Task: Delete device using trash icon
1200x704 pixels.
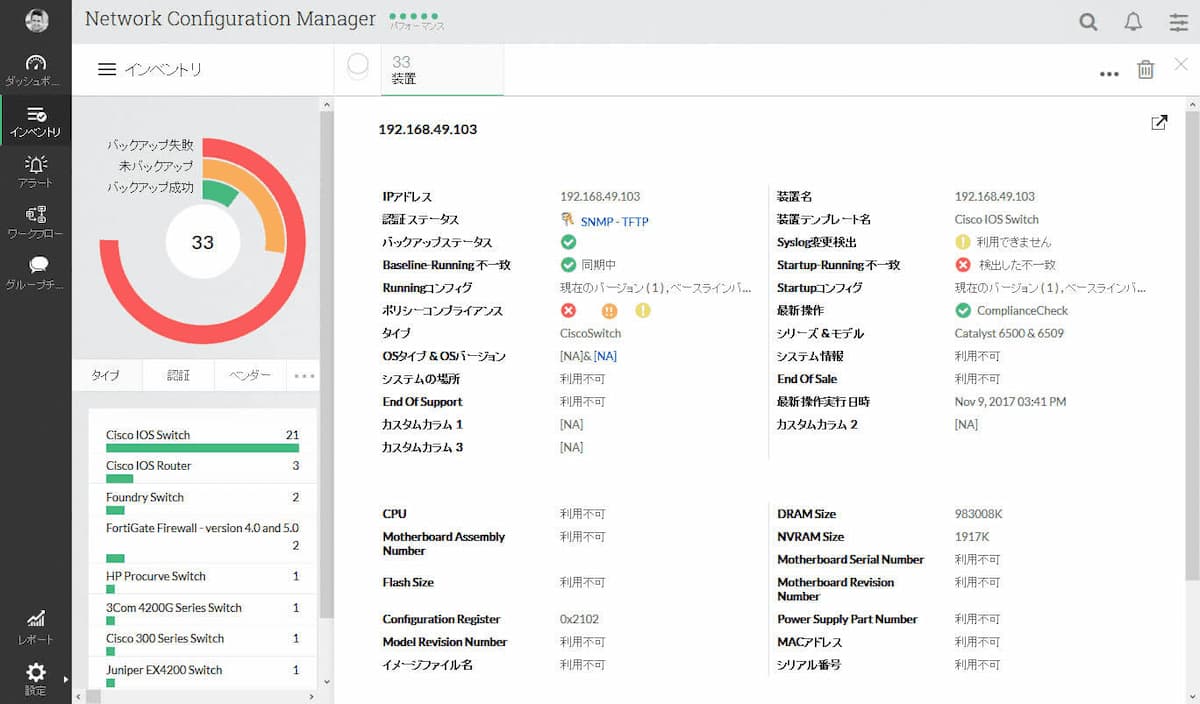Action: click(x=1145, y=70)
